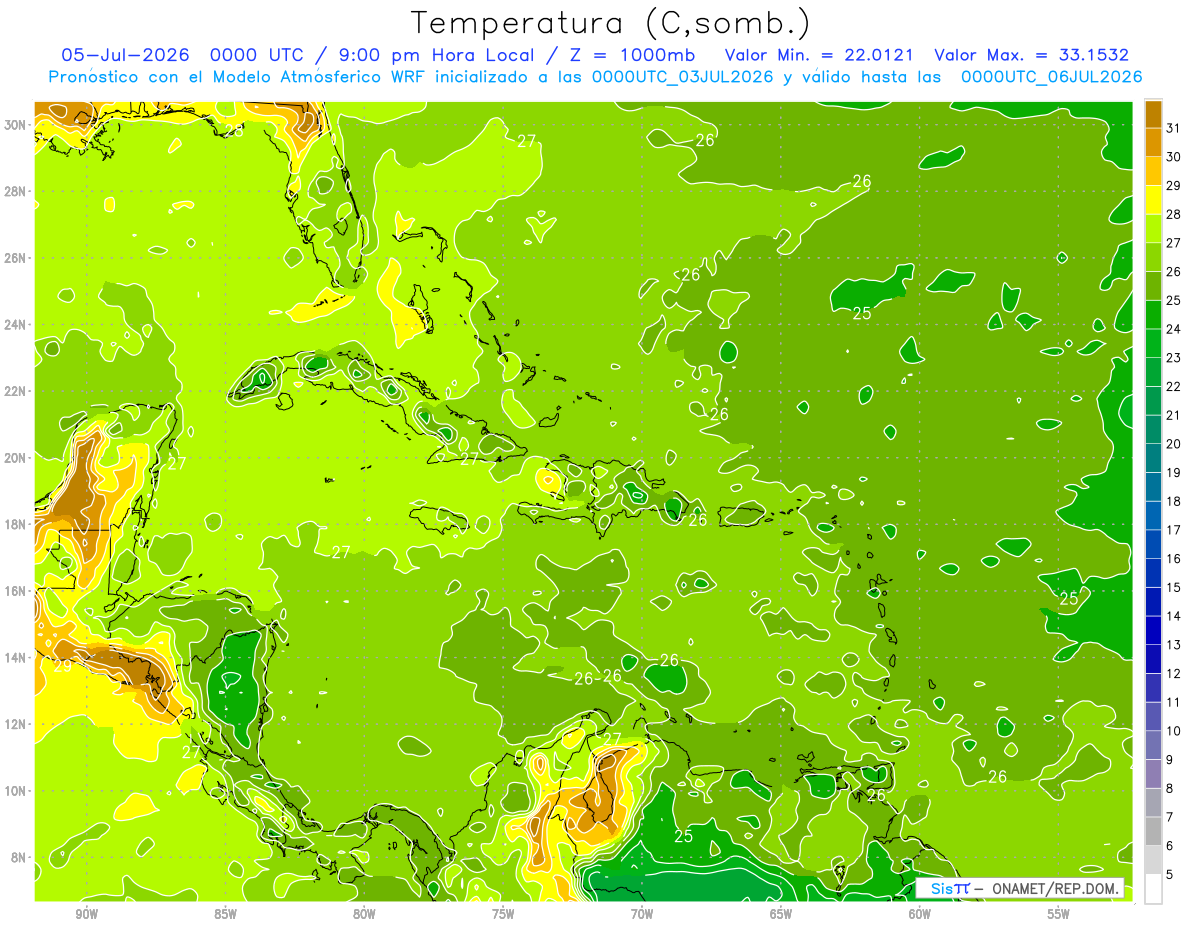
Task: Click the gray colorbar band between 6 and 7
Action: [1153, 831]
